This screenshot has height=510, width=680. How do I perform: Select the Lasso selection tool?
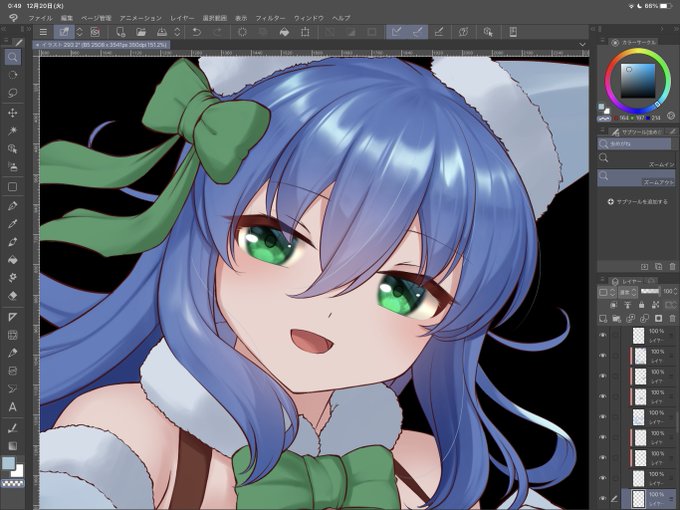click(13, 93)
